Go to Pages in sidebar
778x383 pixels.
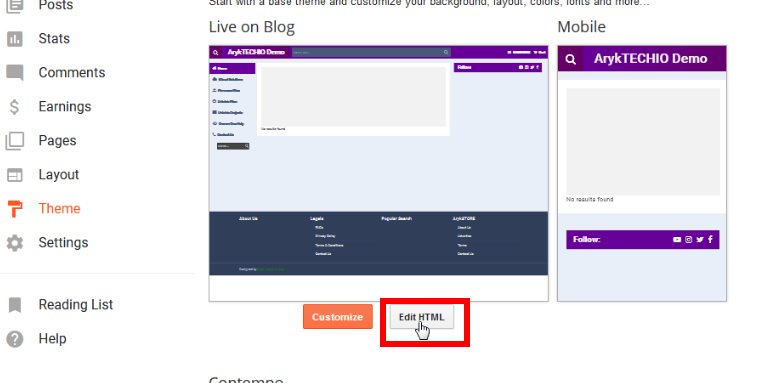(58, 141)
